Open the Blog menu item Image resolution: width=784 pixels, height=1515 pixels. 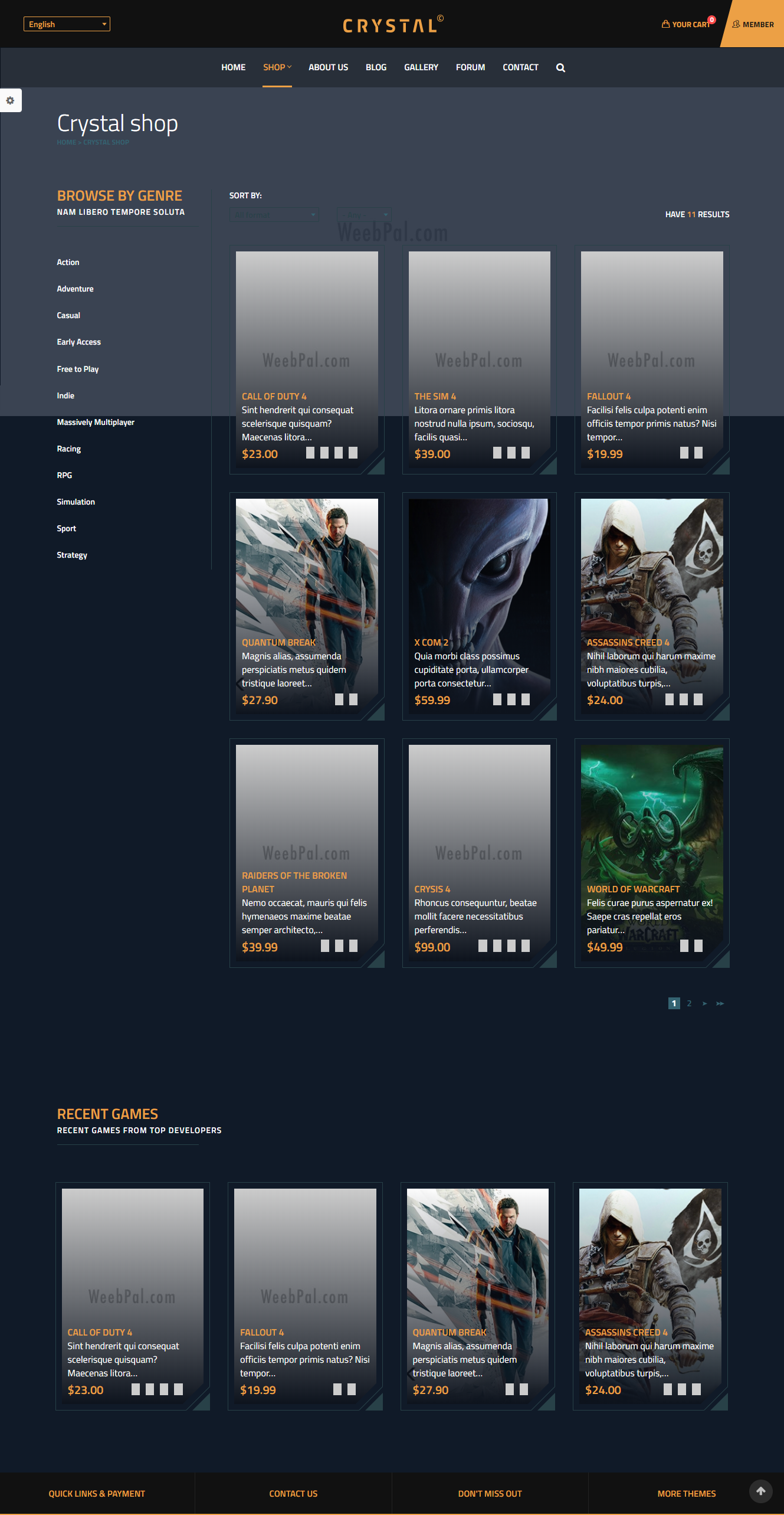coord(376,67)
